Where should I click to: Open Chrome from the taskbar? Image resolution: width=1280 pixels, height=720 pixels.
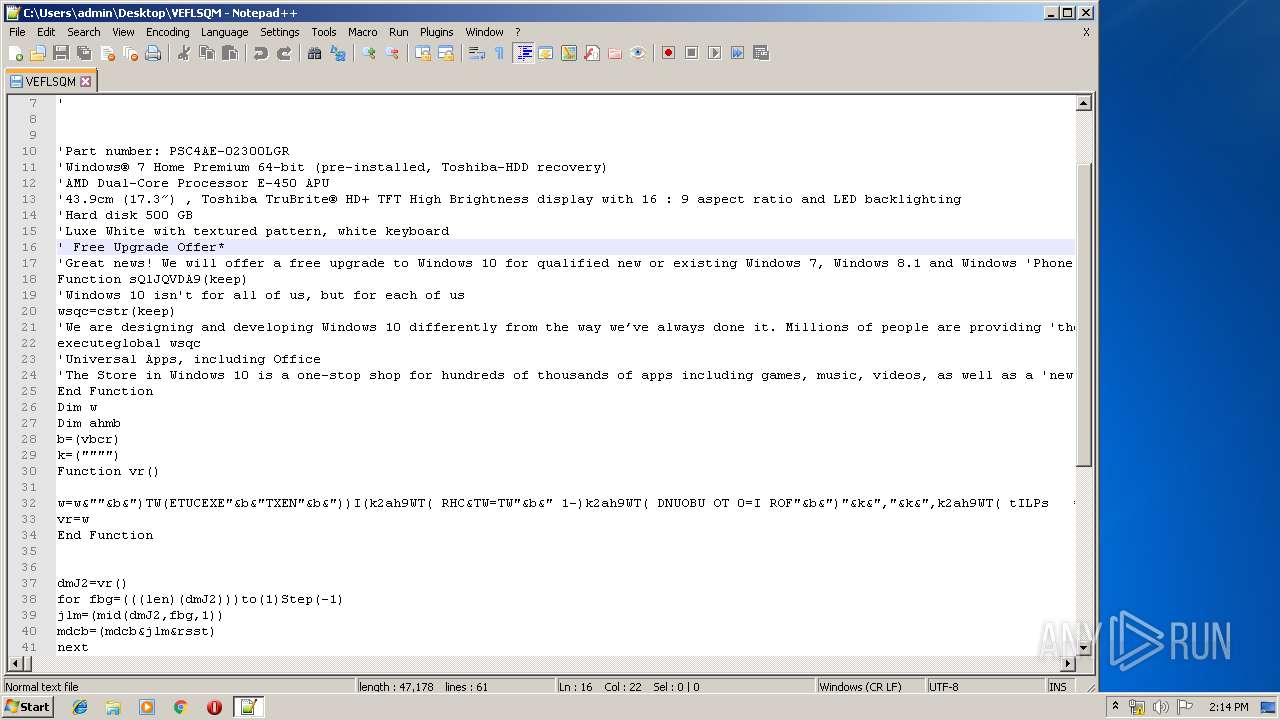coord(180,707)
